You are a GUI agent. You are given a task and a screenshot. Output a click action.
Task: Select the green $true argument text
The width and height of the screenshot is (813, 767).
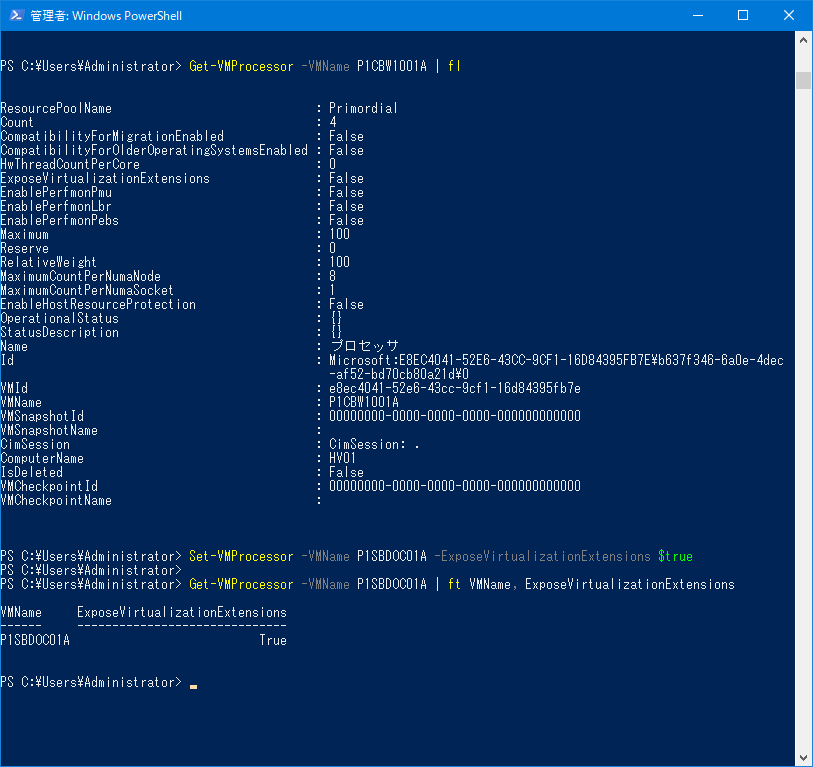tap(676, 555)
